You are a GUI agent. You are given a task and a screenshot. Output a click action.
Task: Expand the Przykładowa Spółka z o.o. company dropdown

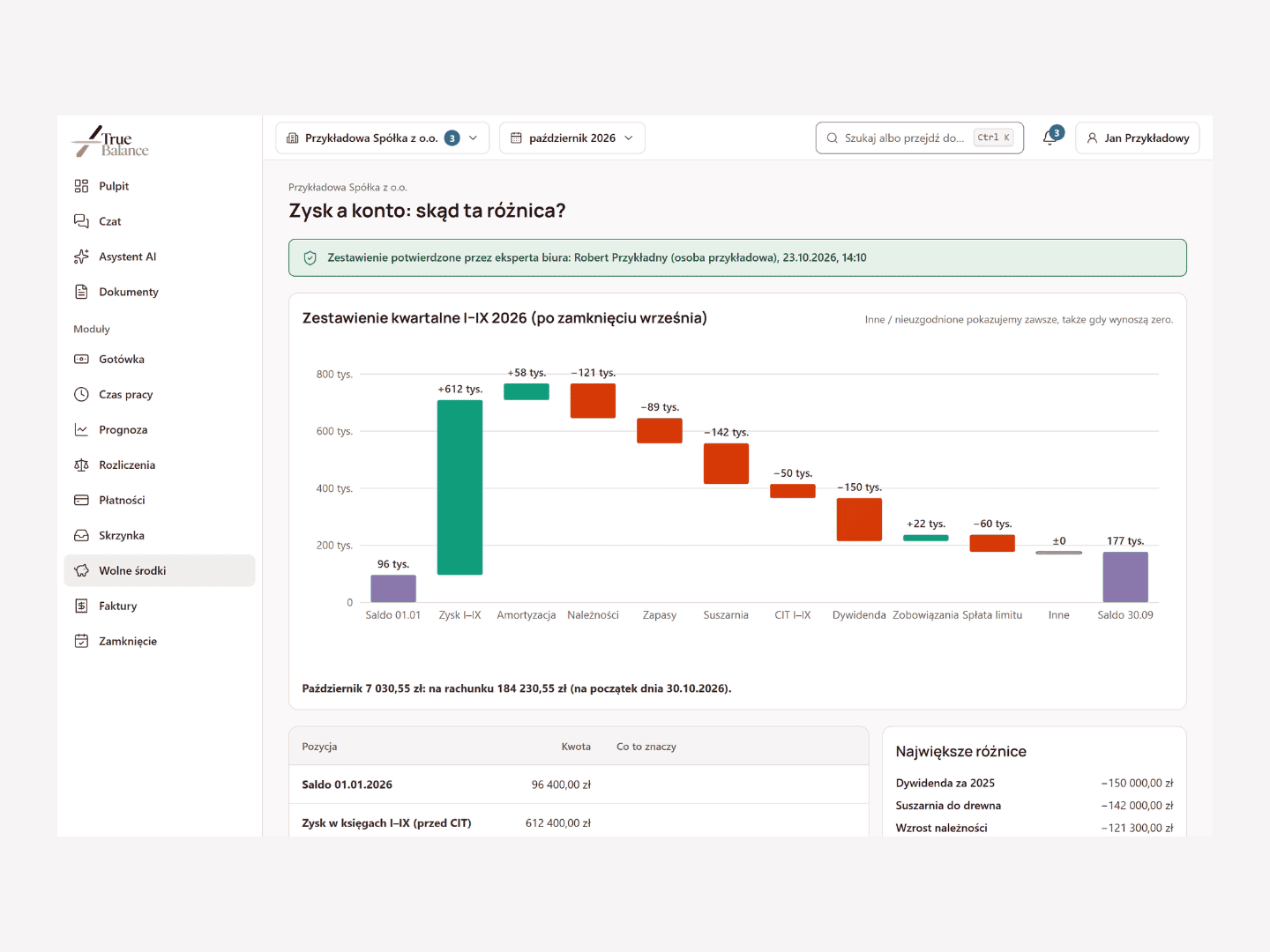point(383,138)
